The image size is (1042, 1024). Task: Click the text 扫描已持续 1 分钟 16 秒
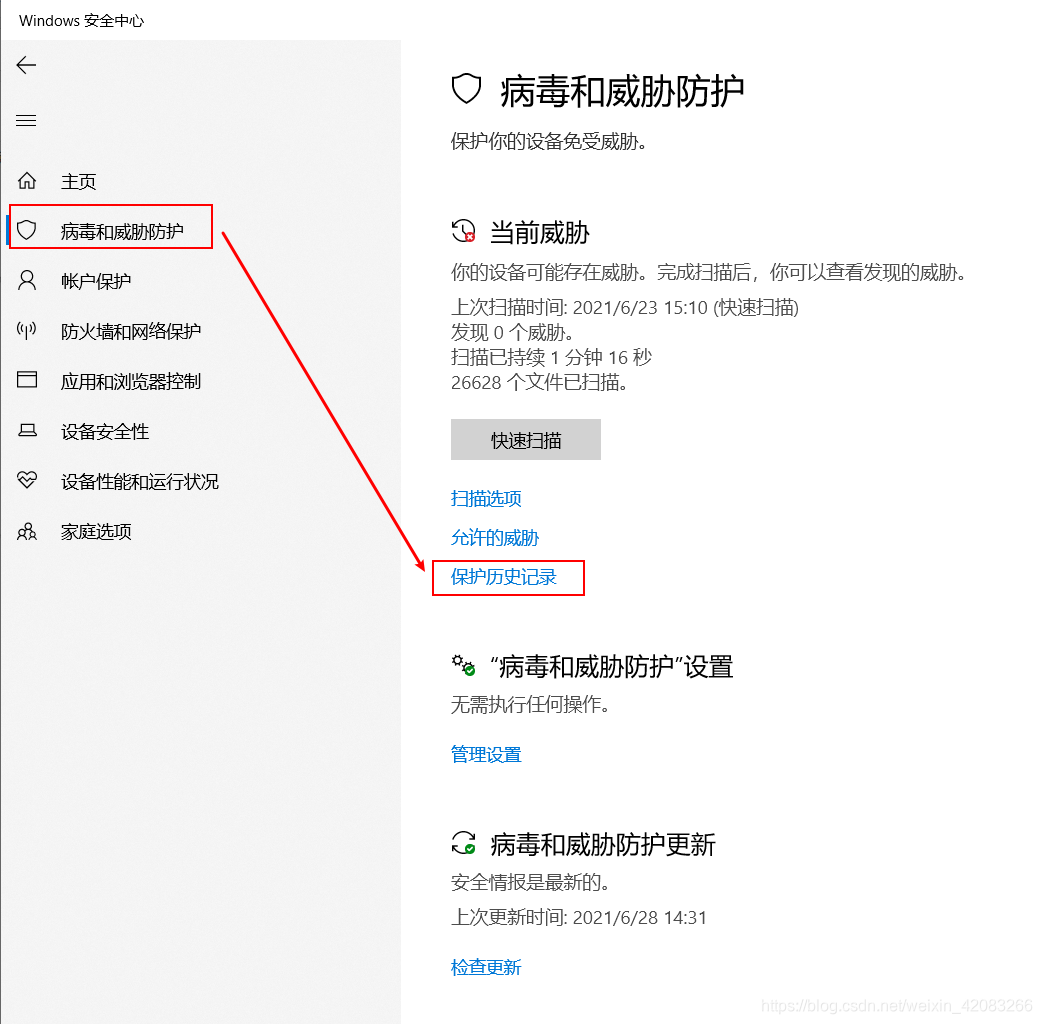pos(551,358)
